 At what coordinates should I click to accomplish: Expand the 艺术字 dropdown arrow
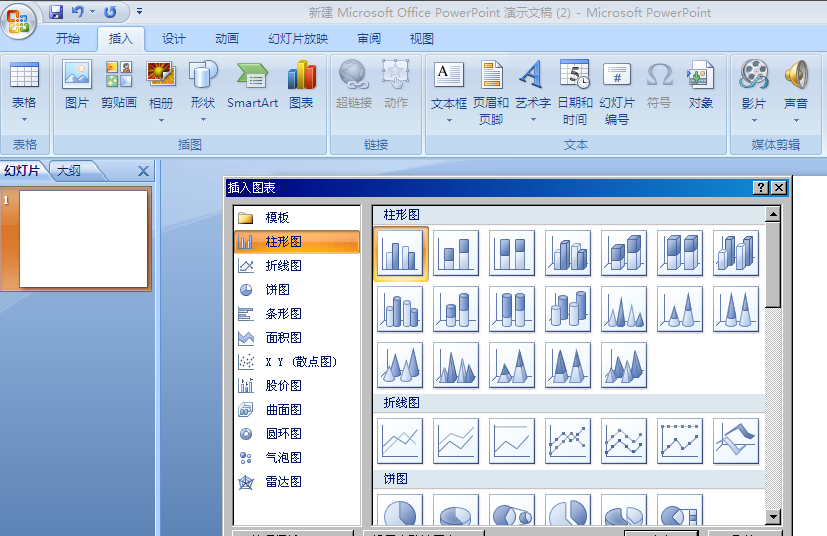533,120
